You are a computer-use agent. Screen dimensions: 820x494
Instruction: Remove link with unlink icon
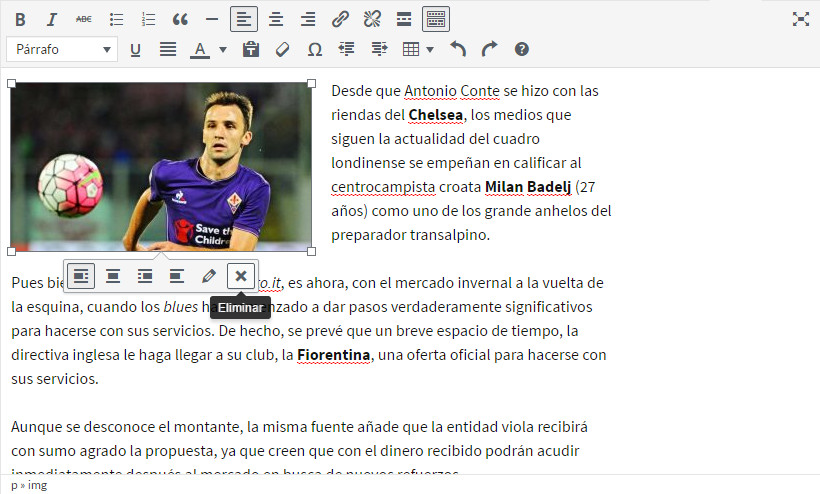(372, 20)
